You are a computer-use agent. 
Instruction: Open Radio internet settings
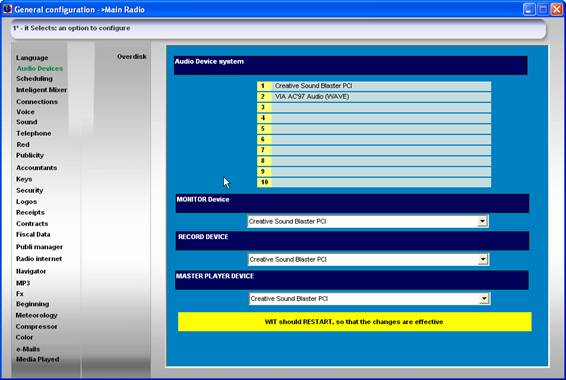pos(39,259)
